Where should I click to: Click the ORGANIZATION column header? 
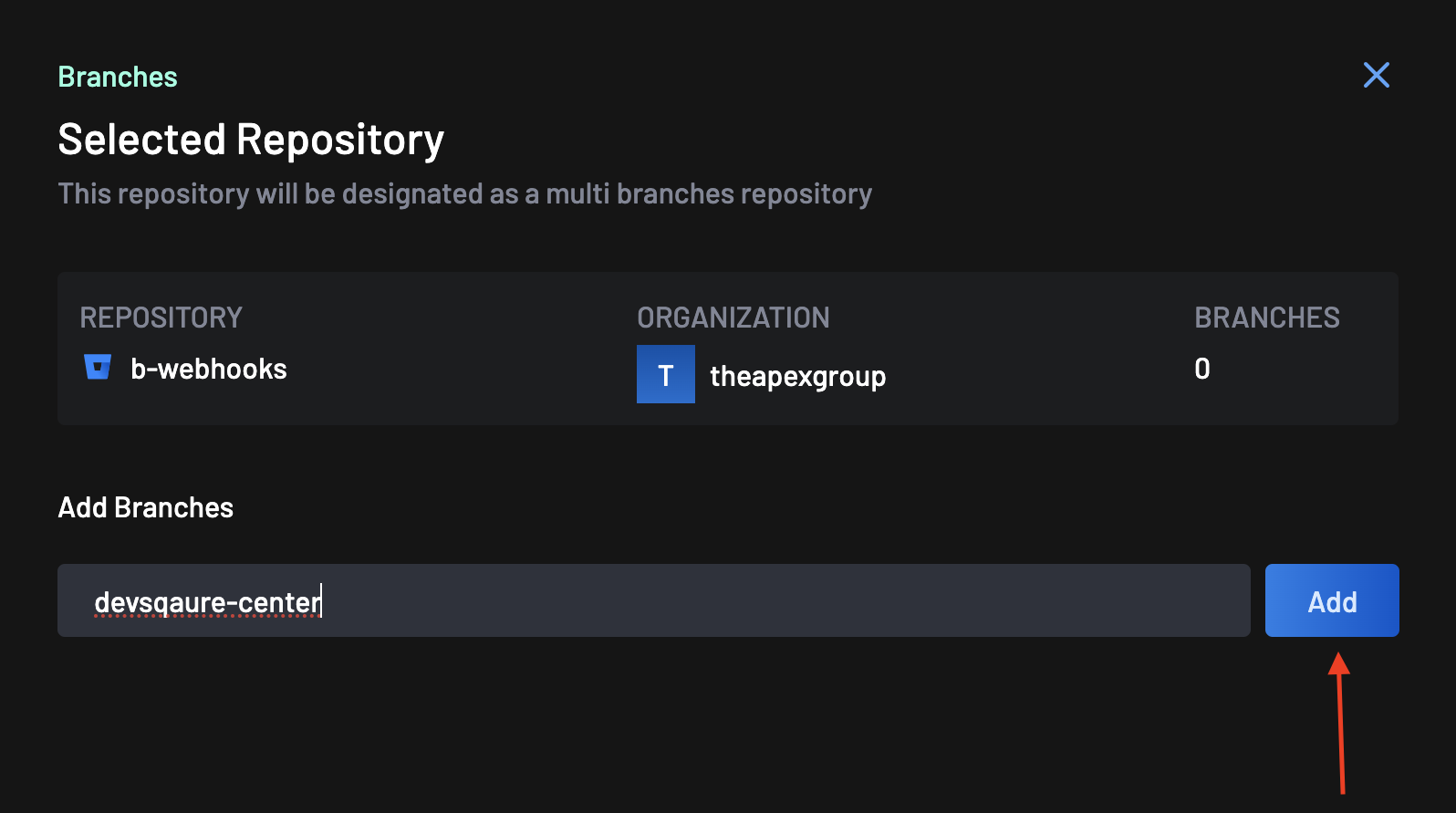[x=733, y=318]
